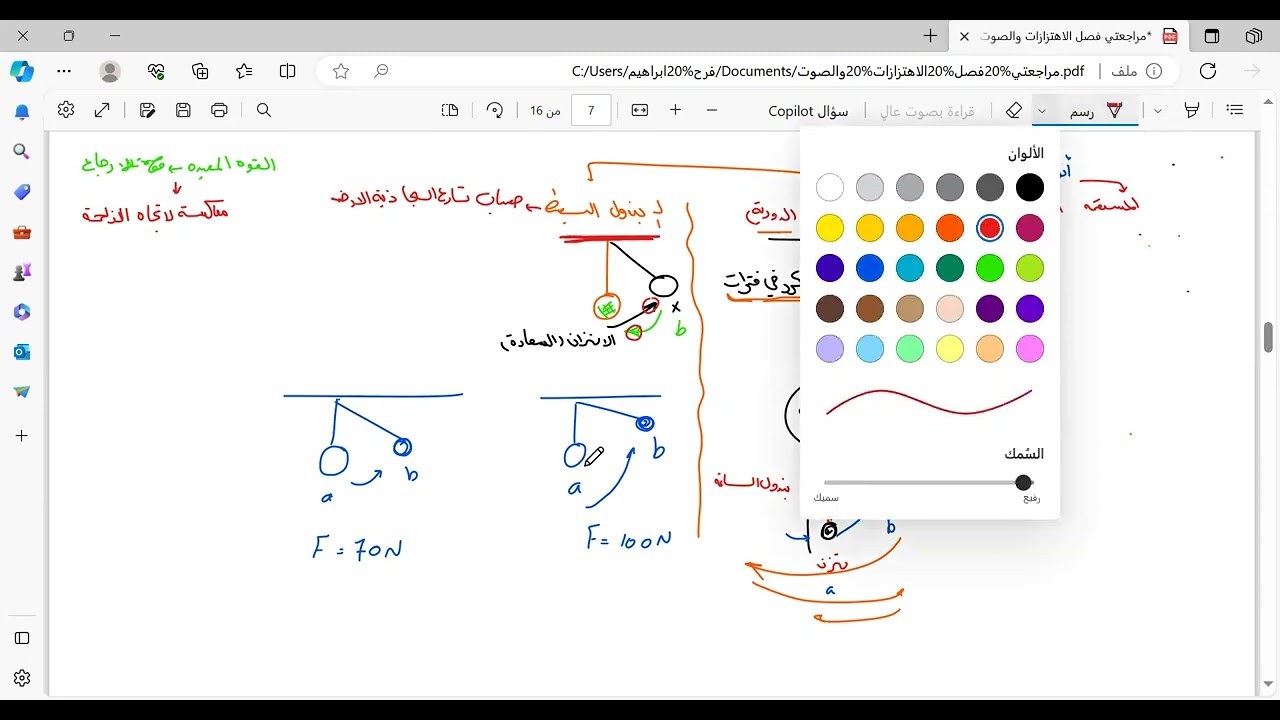
Task: Open the workspaces icon in title bar
Action: click(1254, 36)
